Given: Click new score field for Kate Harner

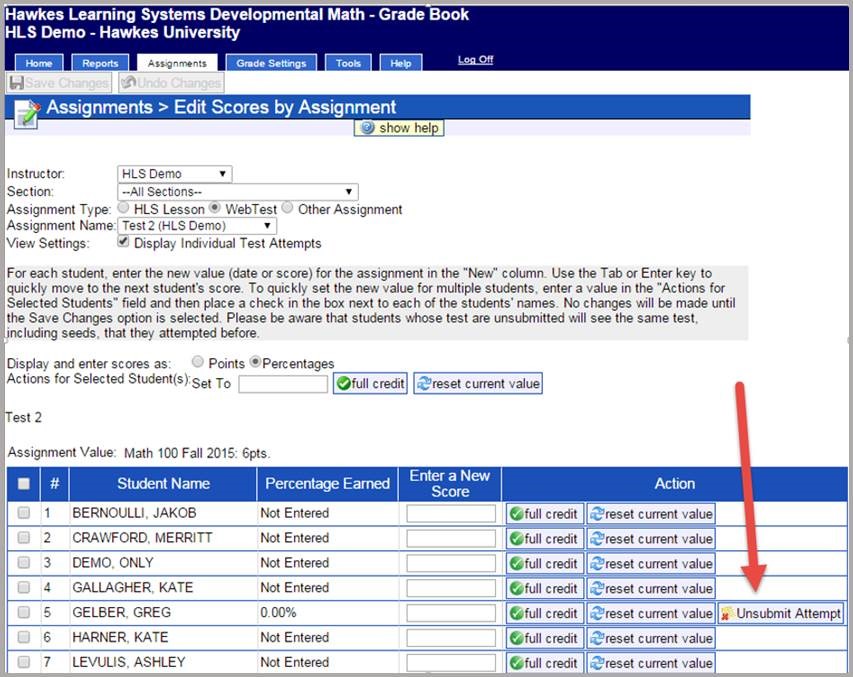Looking at the screenshot, I should click(451, 638).
